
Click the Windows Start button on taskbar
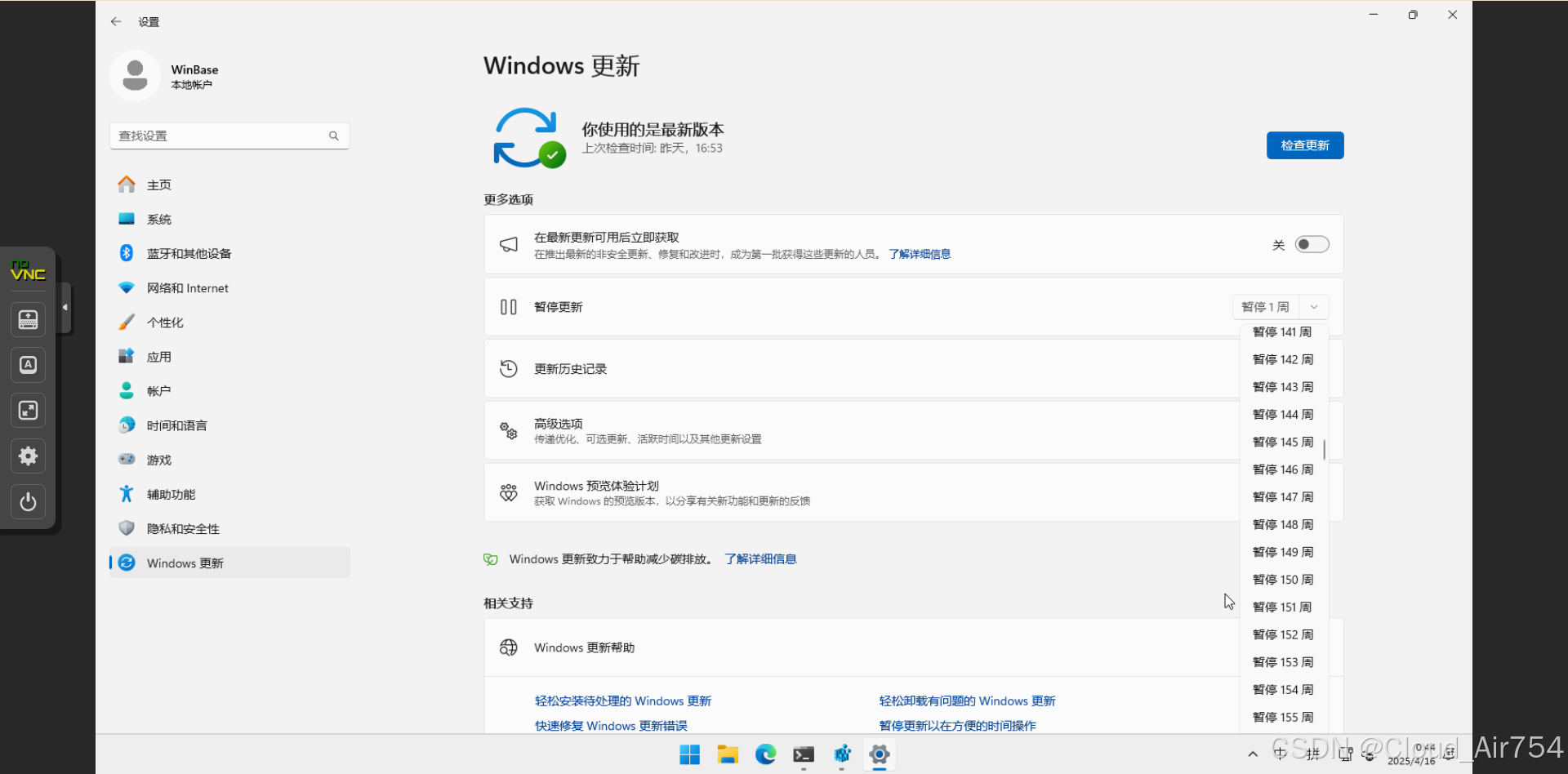click(690, 755)
